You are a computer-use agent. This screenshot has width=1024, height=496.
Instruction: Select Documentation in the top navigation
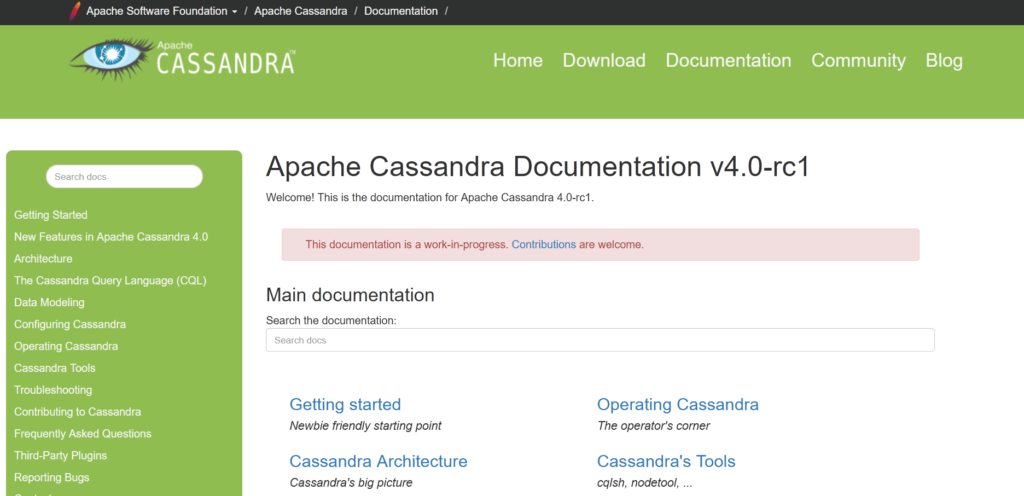click(728, 61)
